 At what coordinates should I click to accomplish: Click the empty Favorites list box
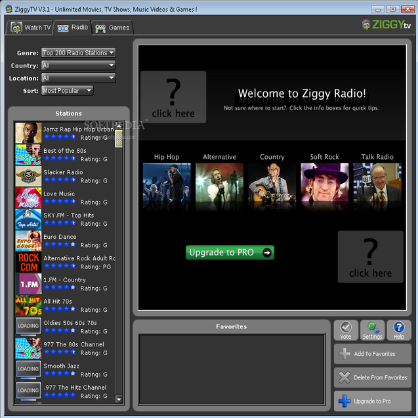pos(232,369)
